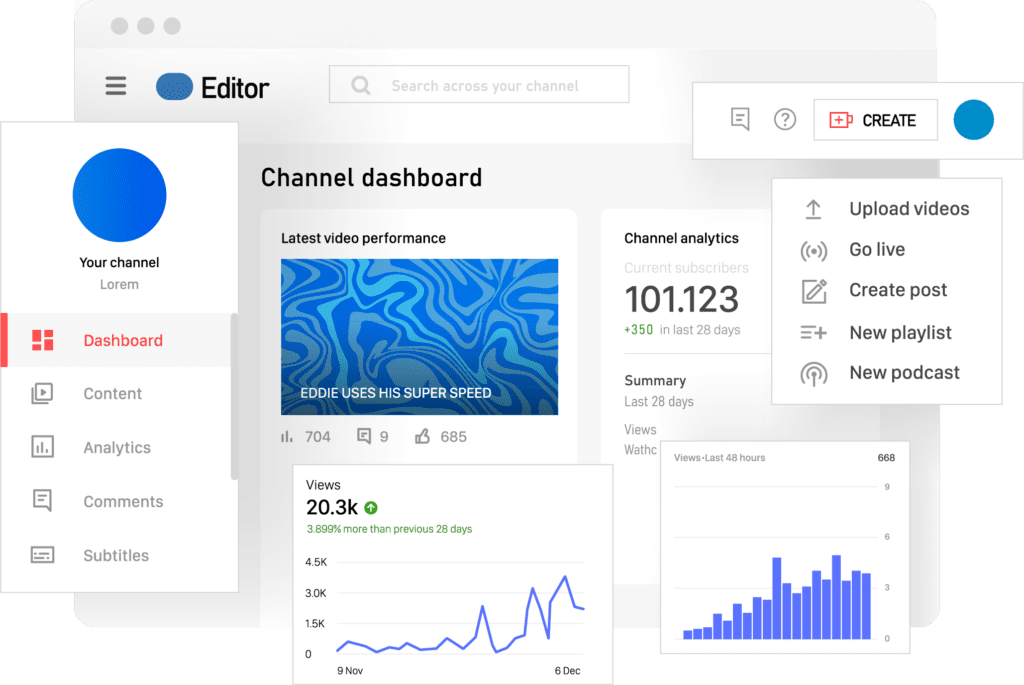Click the Editor logo
Screen dimensions: 1024x685
pyautogui.click(x=213, y=87)
